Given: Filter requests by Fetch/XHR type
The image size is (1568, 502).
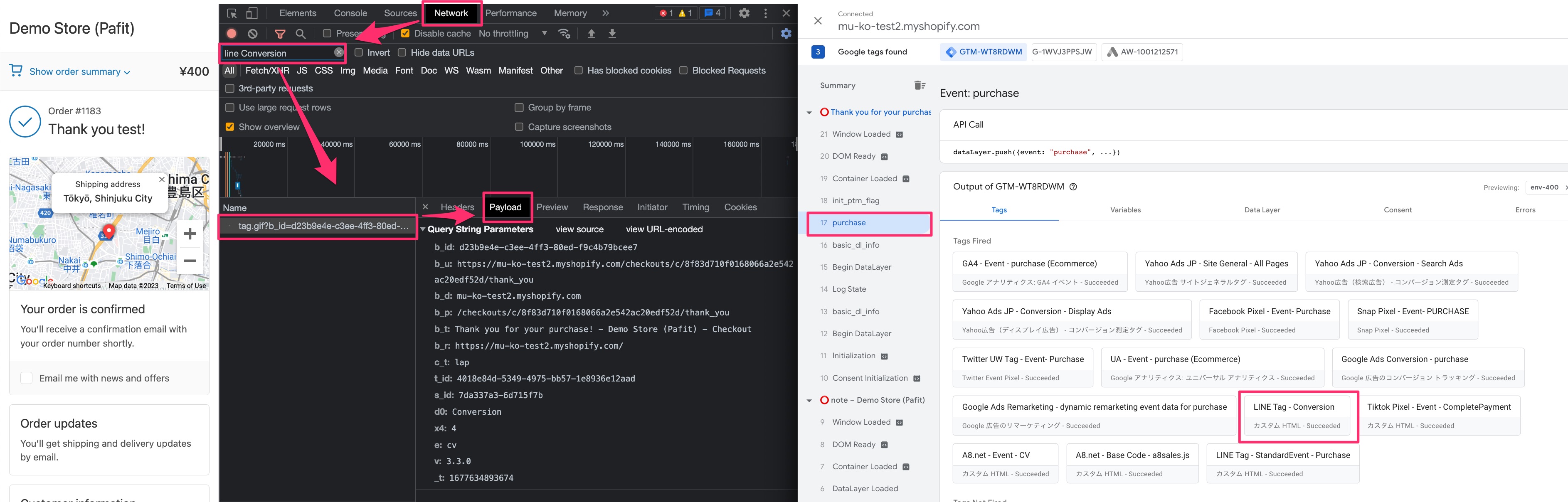Looking at the screenshot, I should (x=267, y=71).
